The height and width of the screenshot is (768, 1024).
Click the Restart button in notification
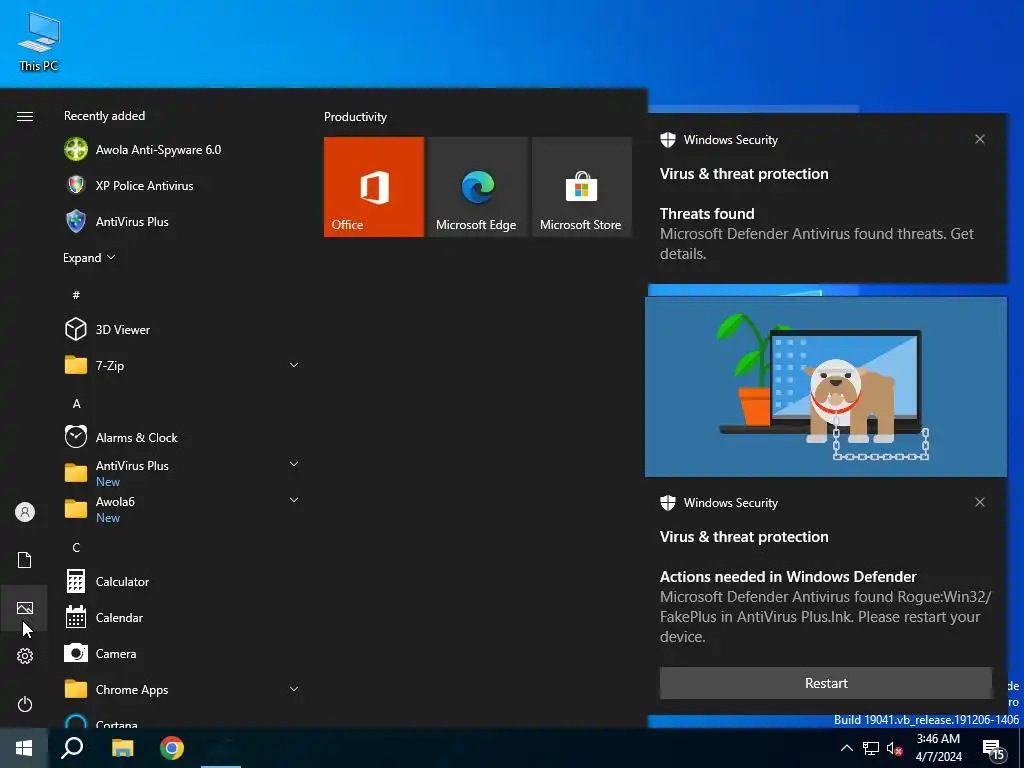pos(825,683)
